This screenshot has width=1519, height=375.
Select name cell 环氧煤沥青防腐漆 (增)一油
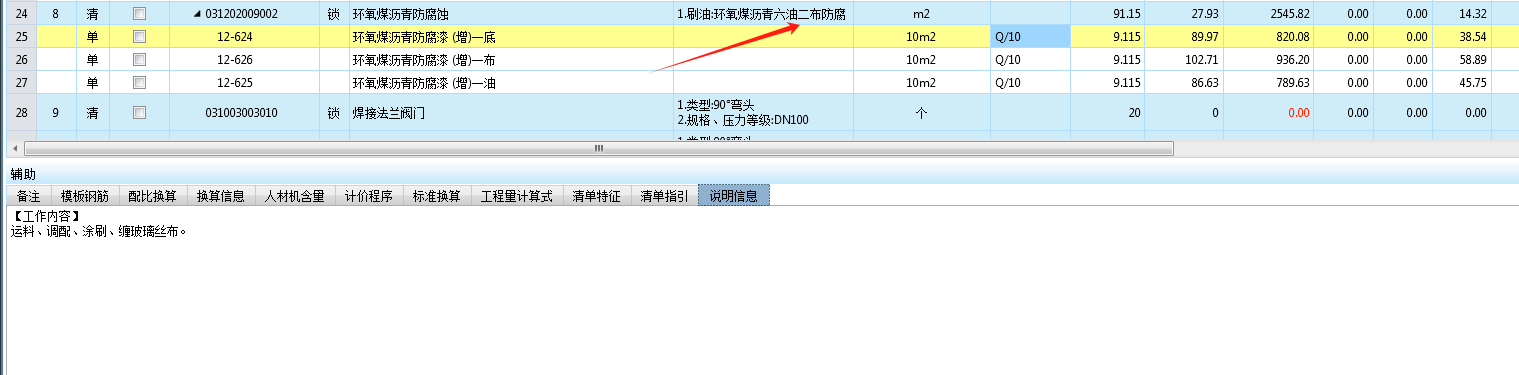pos(510,82)
